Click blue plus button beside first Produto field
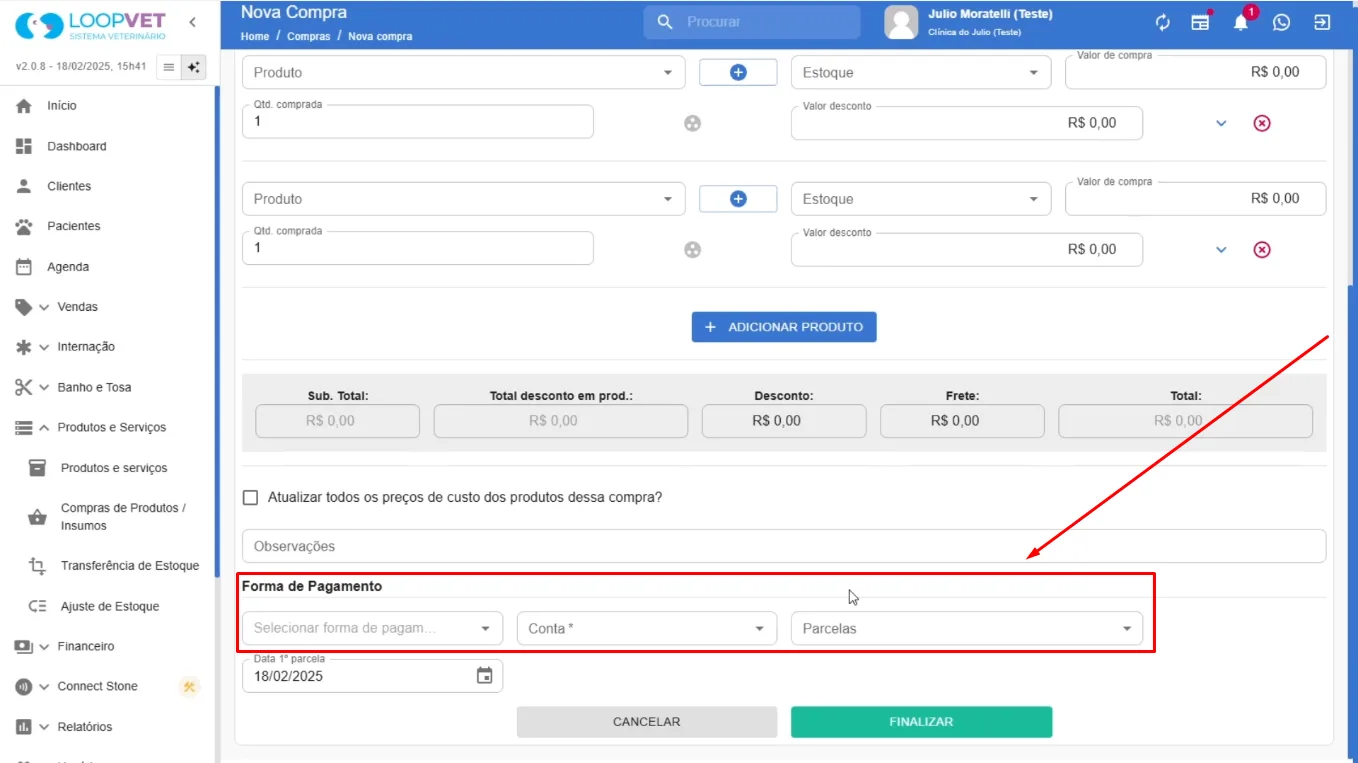This screenshot has width=1358, height=763. pyautogui.click(x=738, y=72)
